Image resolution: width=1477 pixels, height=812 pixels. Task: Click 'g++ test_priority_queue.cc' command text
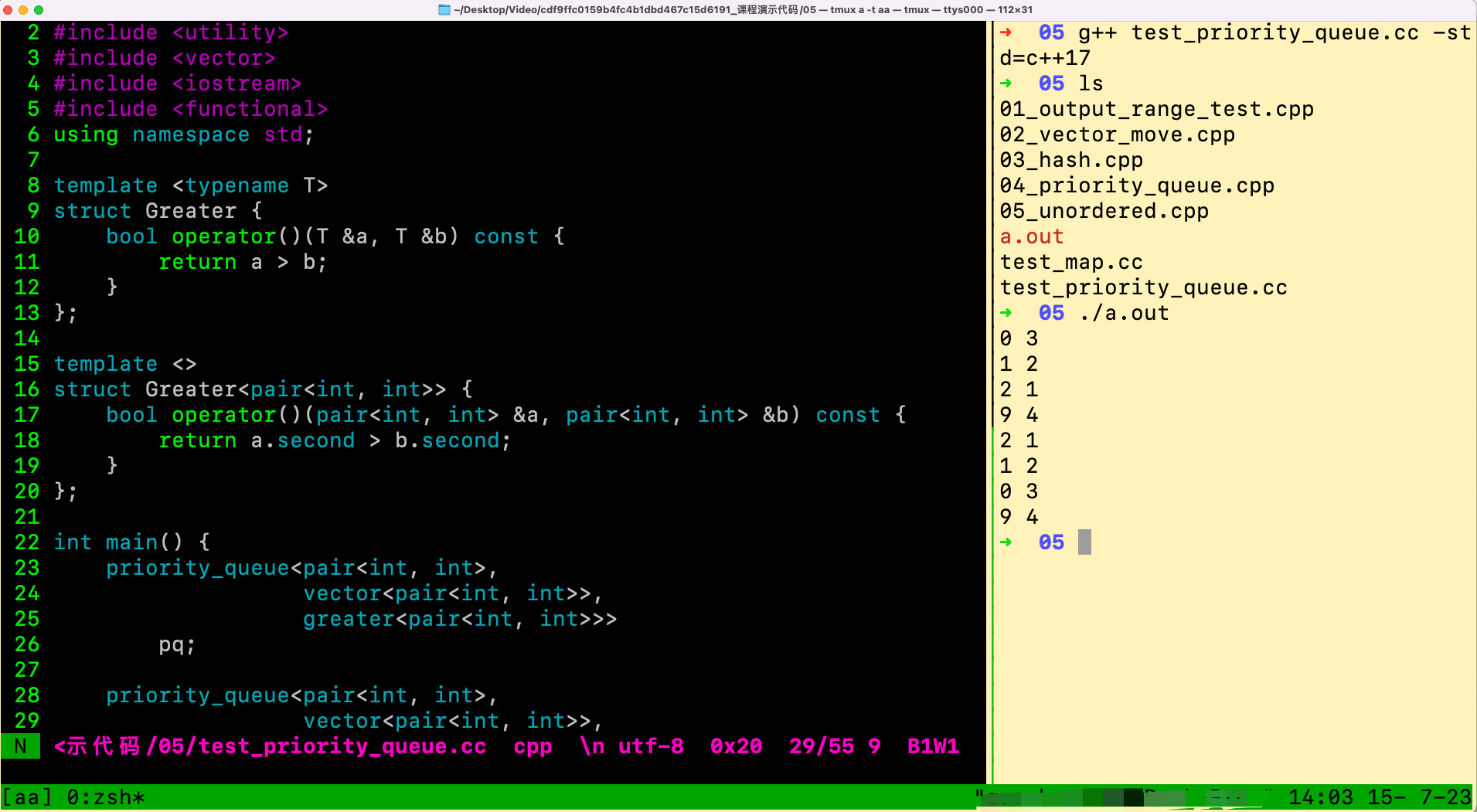pyautogui.click(x=1248, y=32)
